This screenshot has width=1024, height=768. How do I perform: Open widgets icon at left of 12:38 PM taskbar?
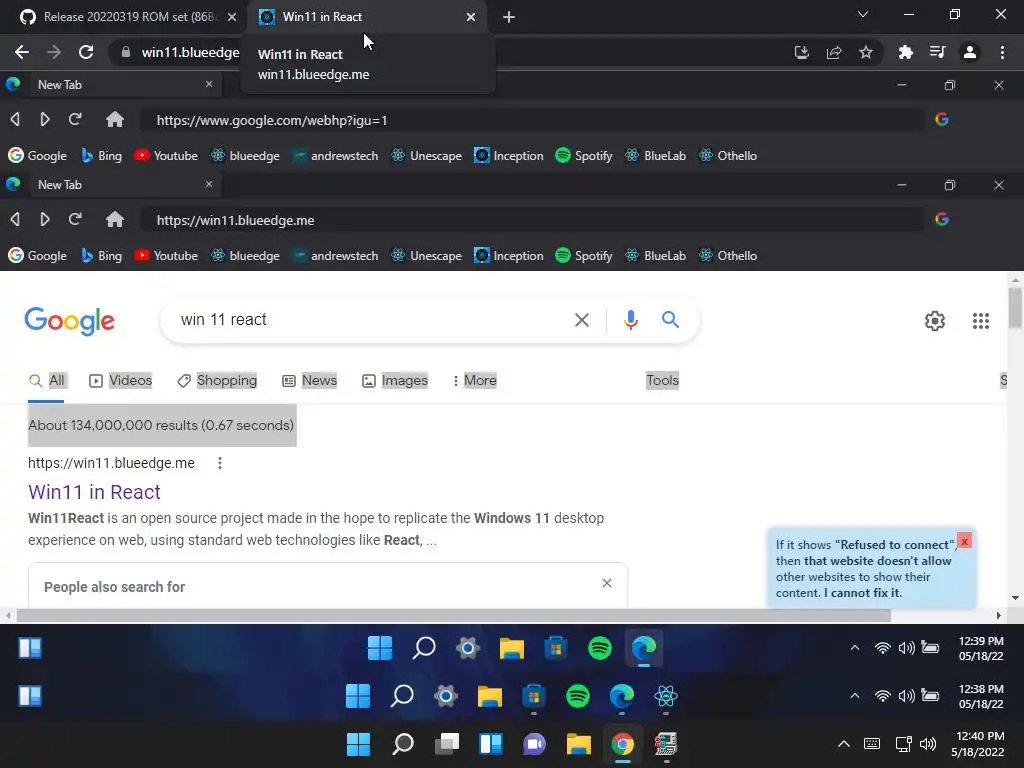click(x=30, y=696)
